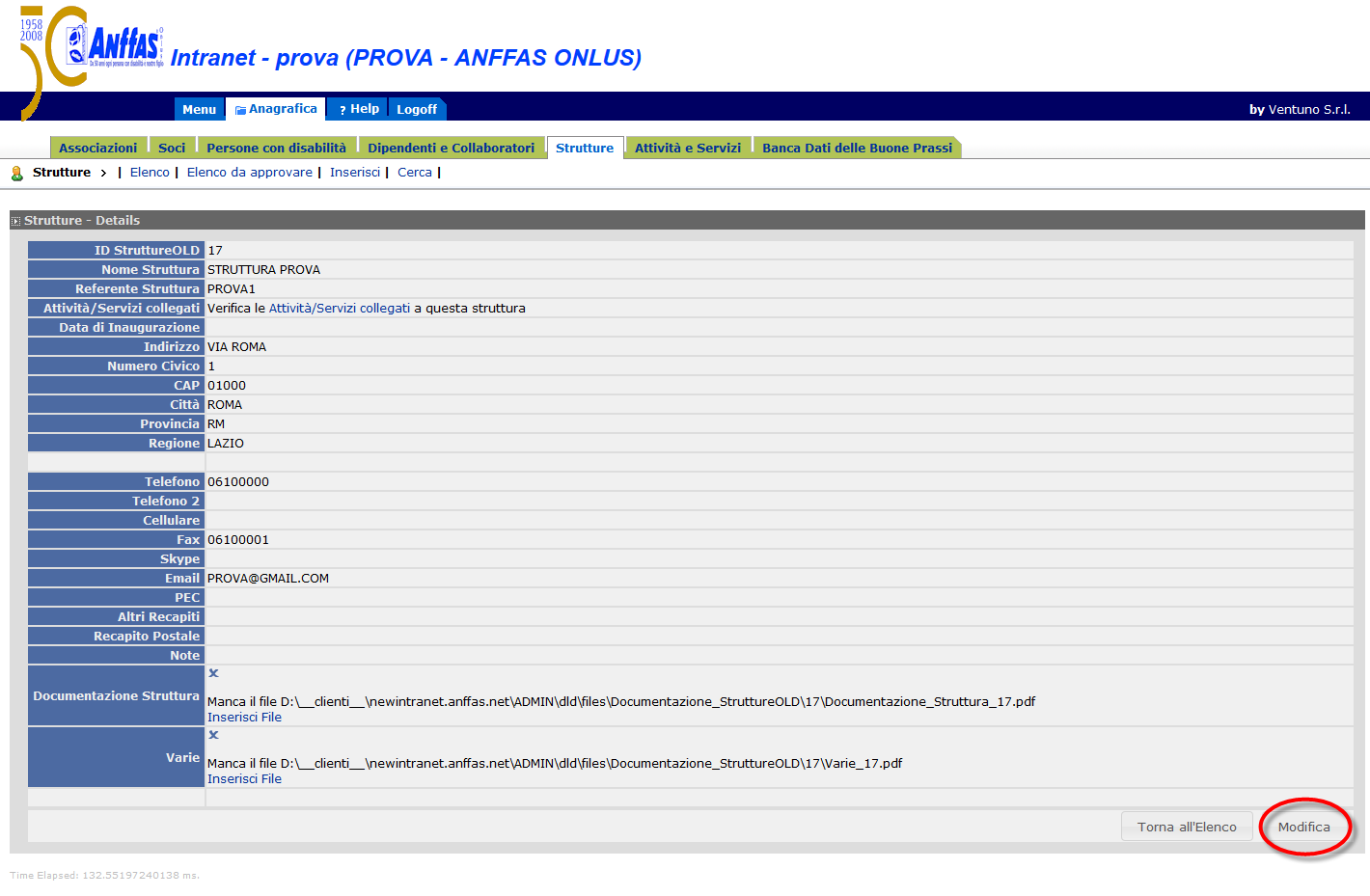Click the Intranet - prova page title
1370x896 pixels.
(406, 58)
